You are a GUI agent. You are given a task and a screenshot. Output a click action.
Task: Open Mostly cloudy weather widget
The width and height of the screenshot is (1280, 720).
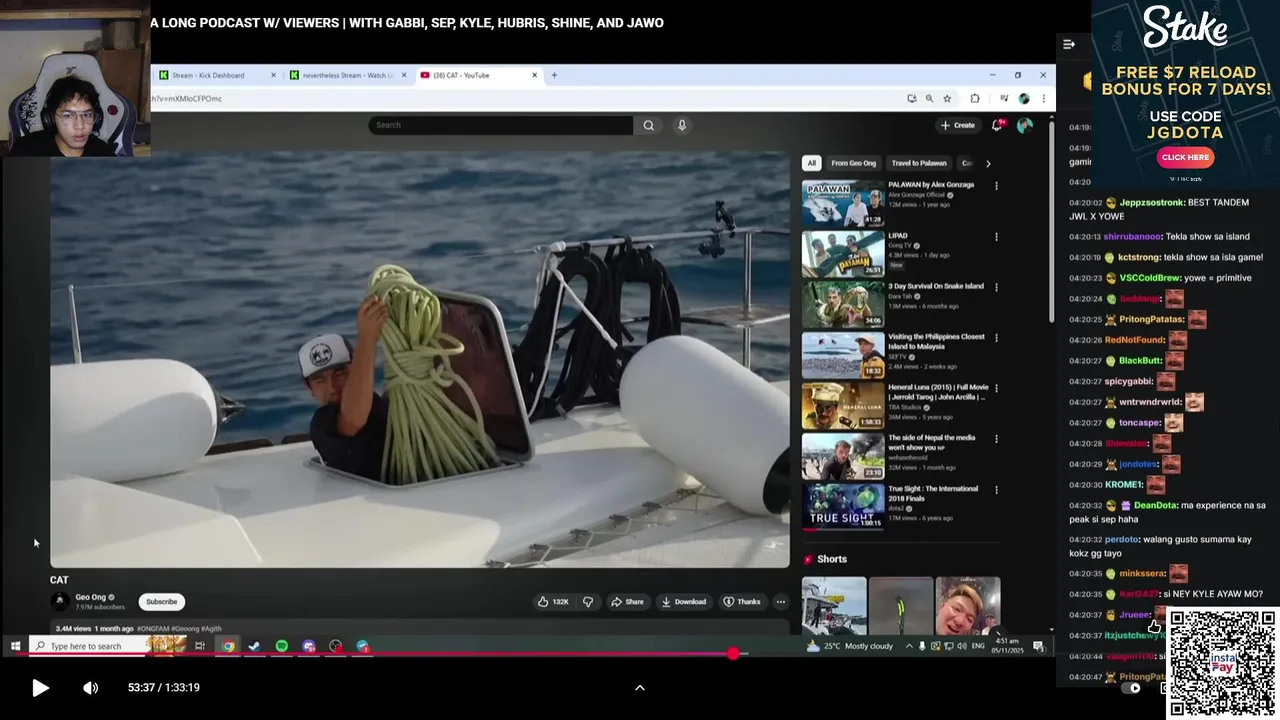[x=849, y=646]
